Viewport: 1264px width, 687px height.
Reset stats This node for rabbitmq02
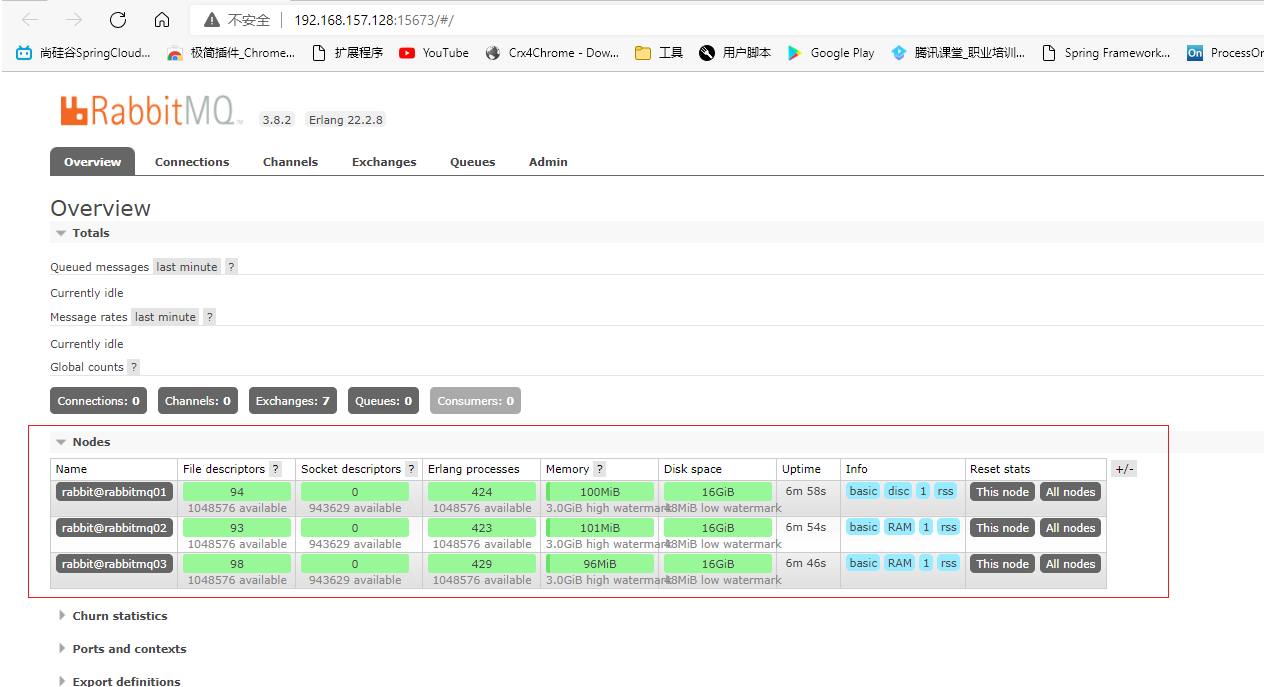point(1002,528)
